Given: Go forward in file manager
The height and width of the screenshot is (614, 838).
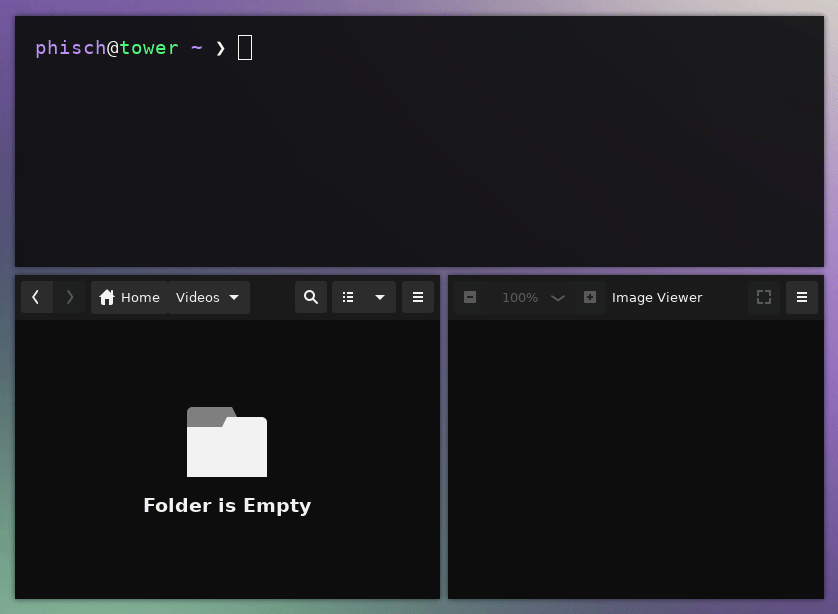Looking at the screenshot, I should coord(69,297).
